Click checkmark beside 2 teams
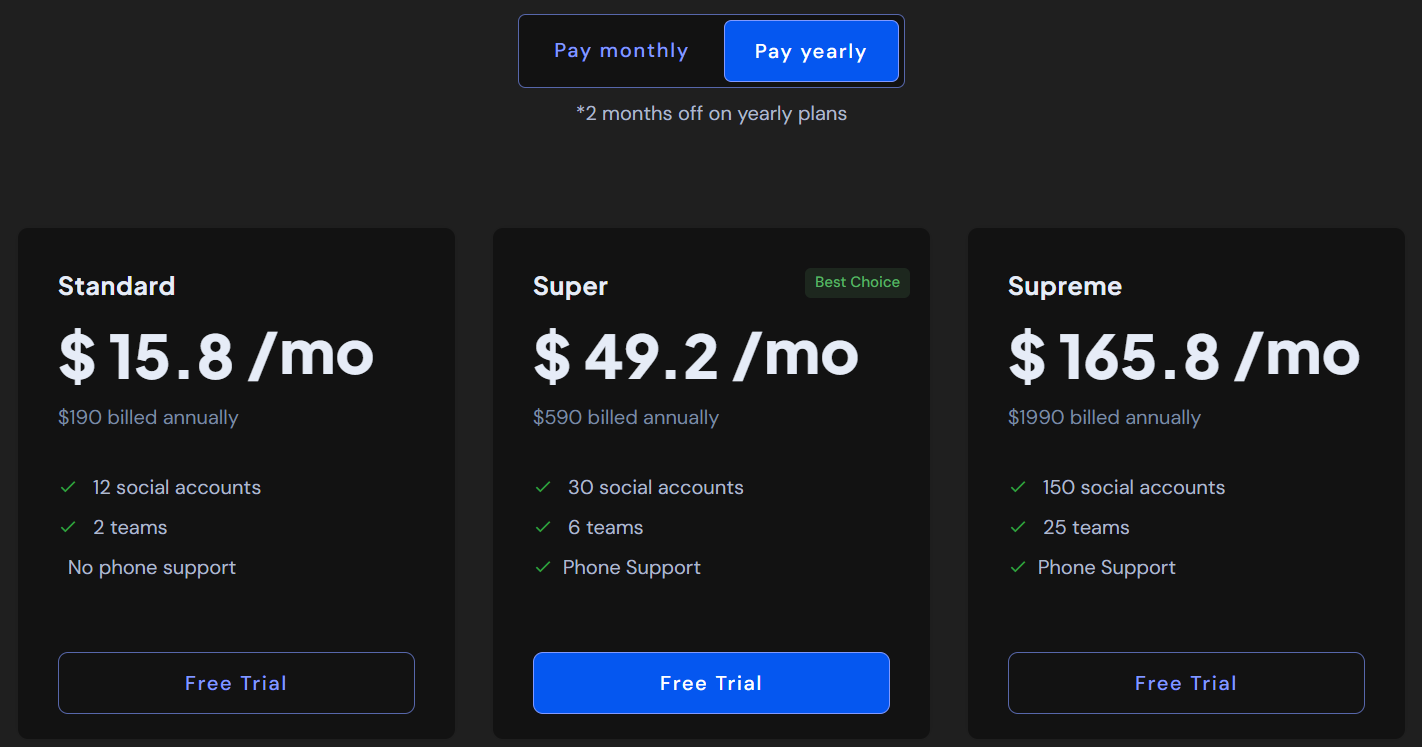Viewport: 1422px width, 747px height. coord(68,527)
